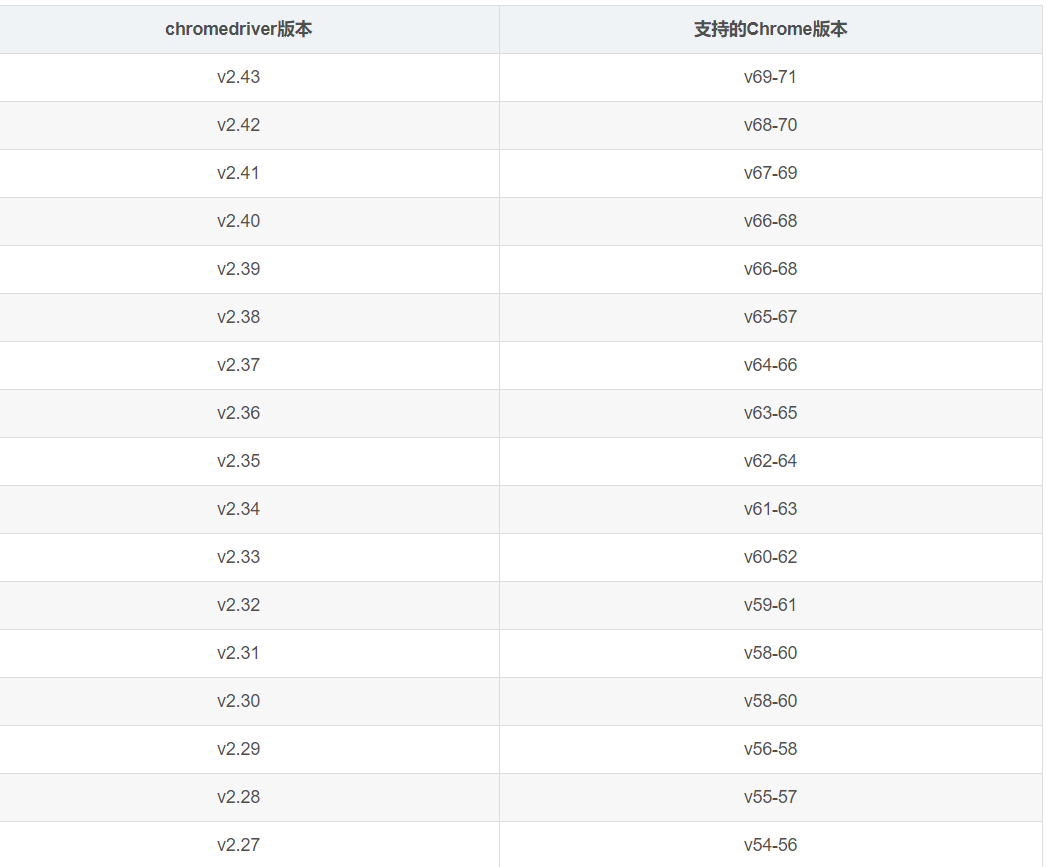Click v58-60 in the v2.31 row
The image size is (1046, 867).
770,654
